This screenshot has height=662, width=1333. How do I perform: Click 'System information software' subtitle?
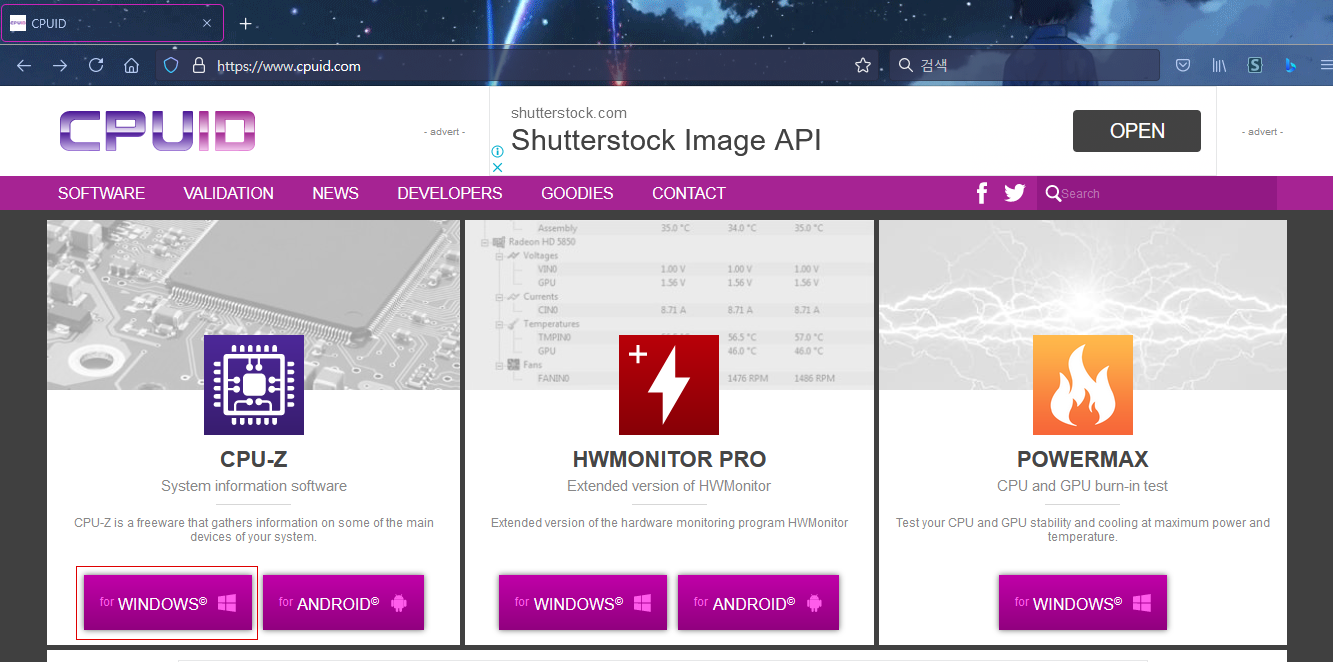(x=254, y=486)
